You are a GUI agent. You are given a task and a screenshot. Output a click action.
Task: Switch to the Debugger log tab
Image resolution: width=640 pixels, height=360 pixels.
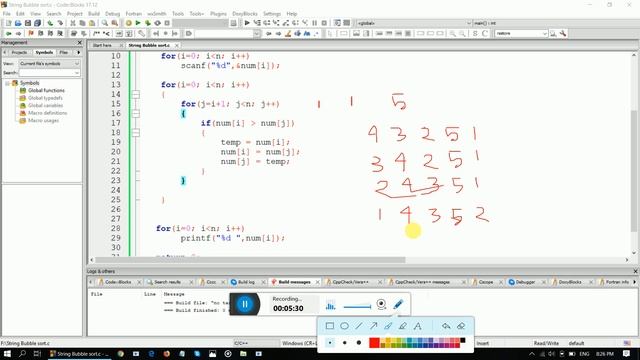(x=525, y=282)
